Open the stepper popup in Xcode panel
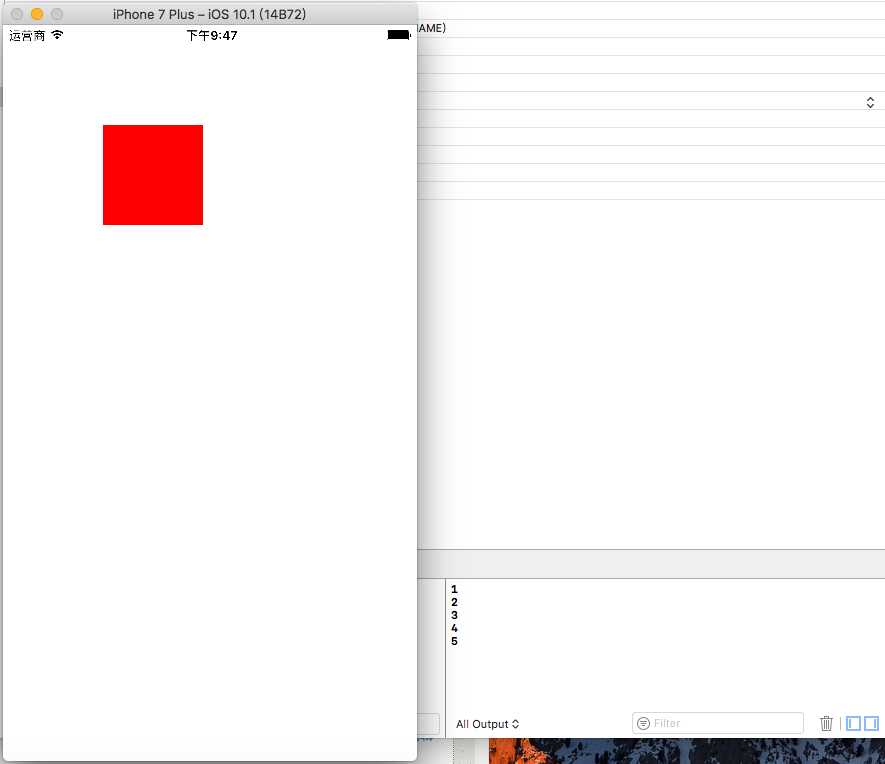This screenshot has width=885, height=764. click(870, 102)
